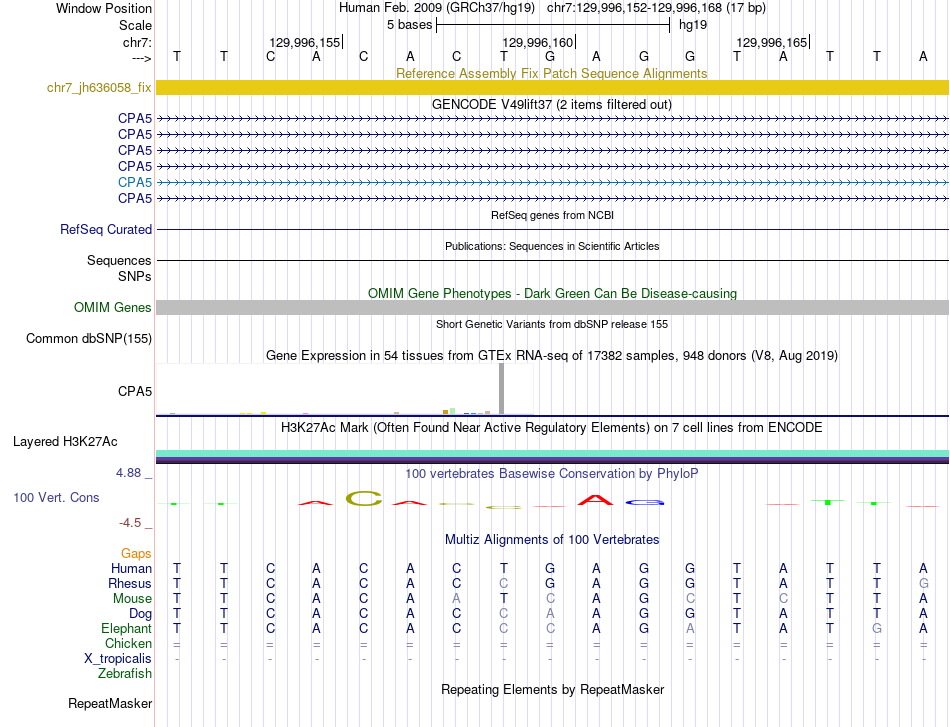The width and height of the screenshot is (950, 727).
Task: Open 100 vertebrates Basewise Conservation by PhyloP title
Action: 552,474
